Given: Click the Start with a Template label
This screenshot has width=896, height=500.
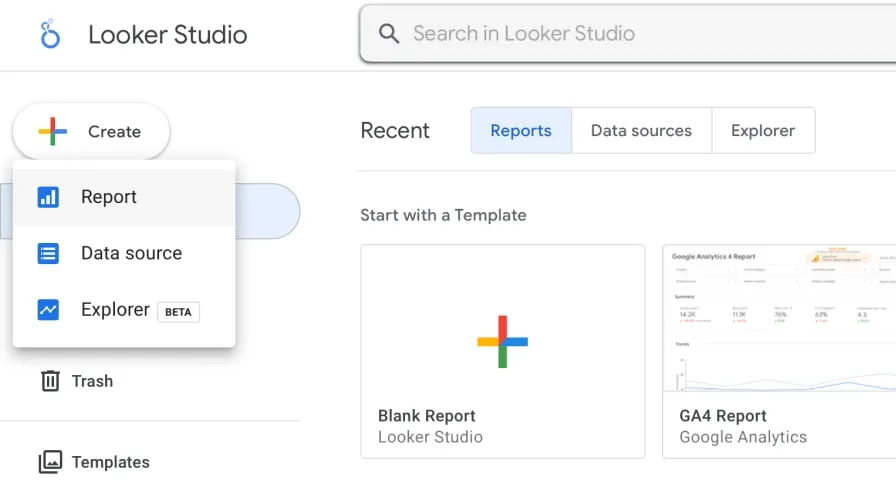Looking at the screenshot, I should point(443,215).
